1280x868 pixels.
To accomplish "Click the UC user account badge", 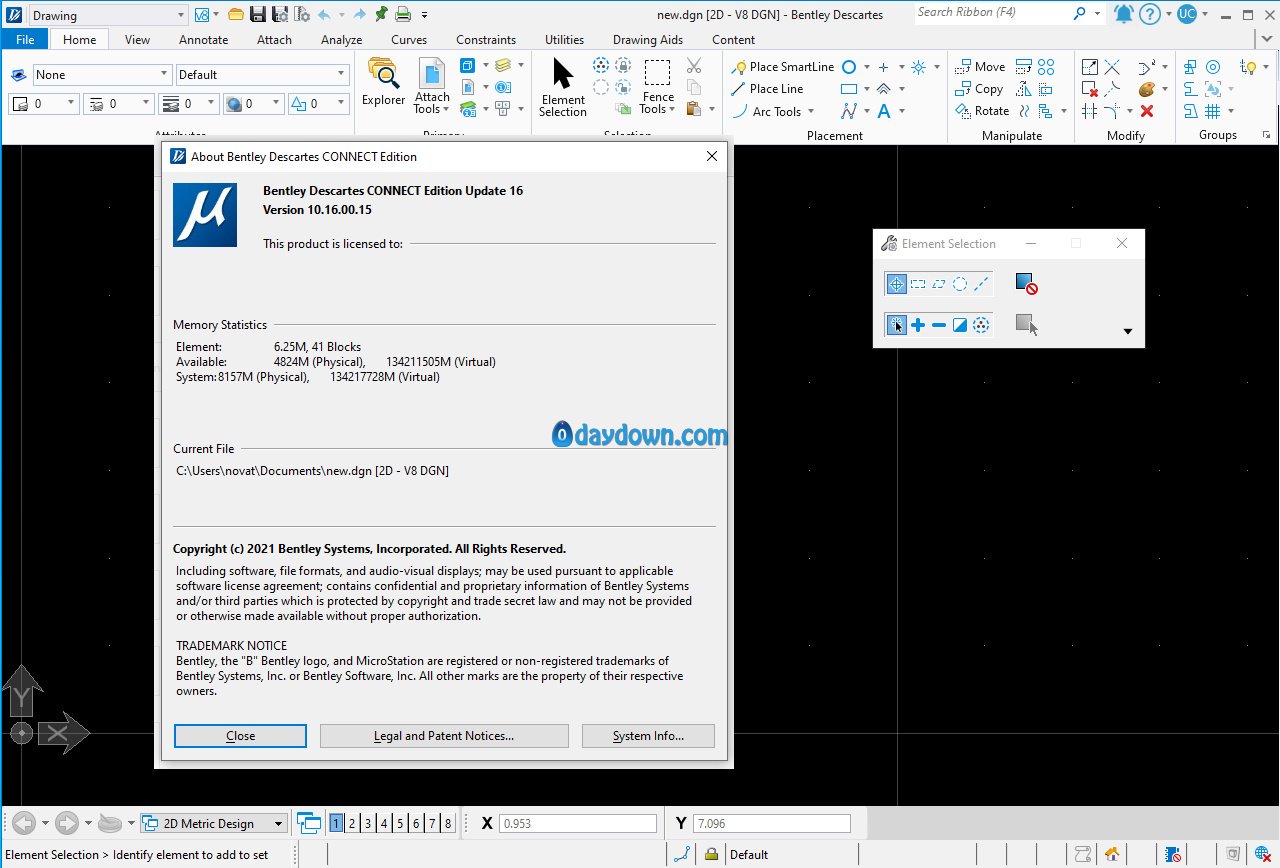I will point(1186,14).
